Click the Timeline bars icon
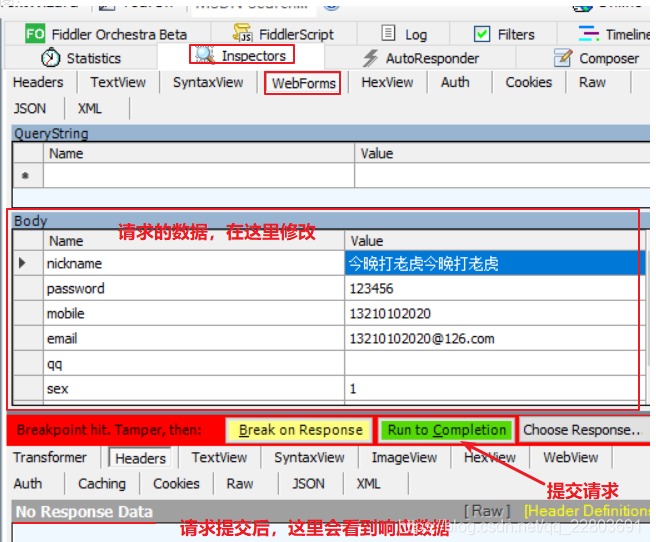This screenshot has height=542, width=656. 589,33
